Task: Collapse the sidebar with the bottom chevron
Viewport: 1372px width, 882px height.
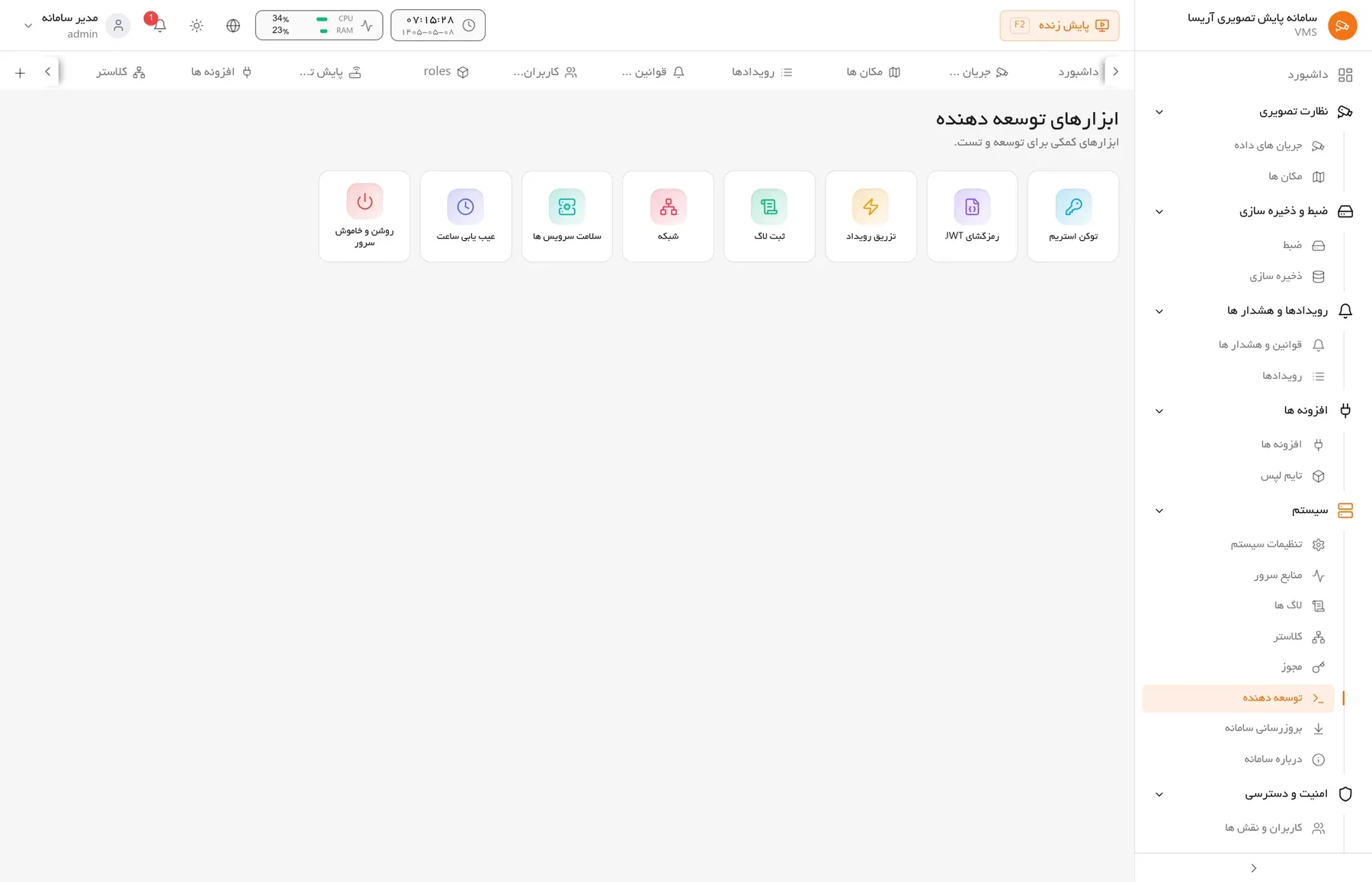Action: (x=1254, y=868)
